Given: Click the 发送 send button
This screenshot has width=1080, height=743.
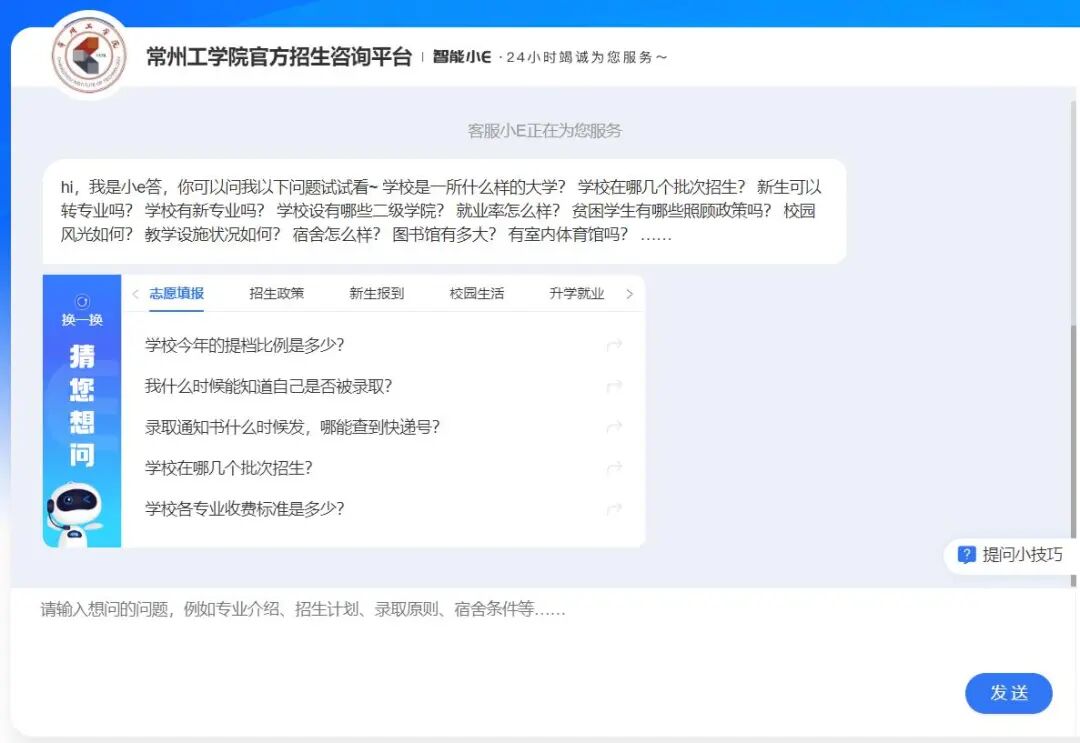Looking at the screenshot, I should point(1008,693).
